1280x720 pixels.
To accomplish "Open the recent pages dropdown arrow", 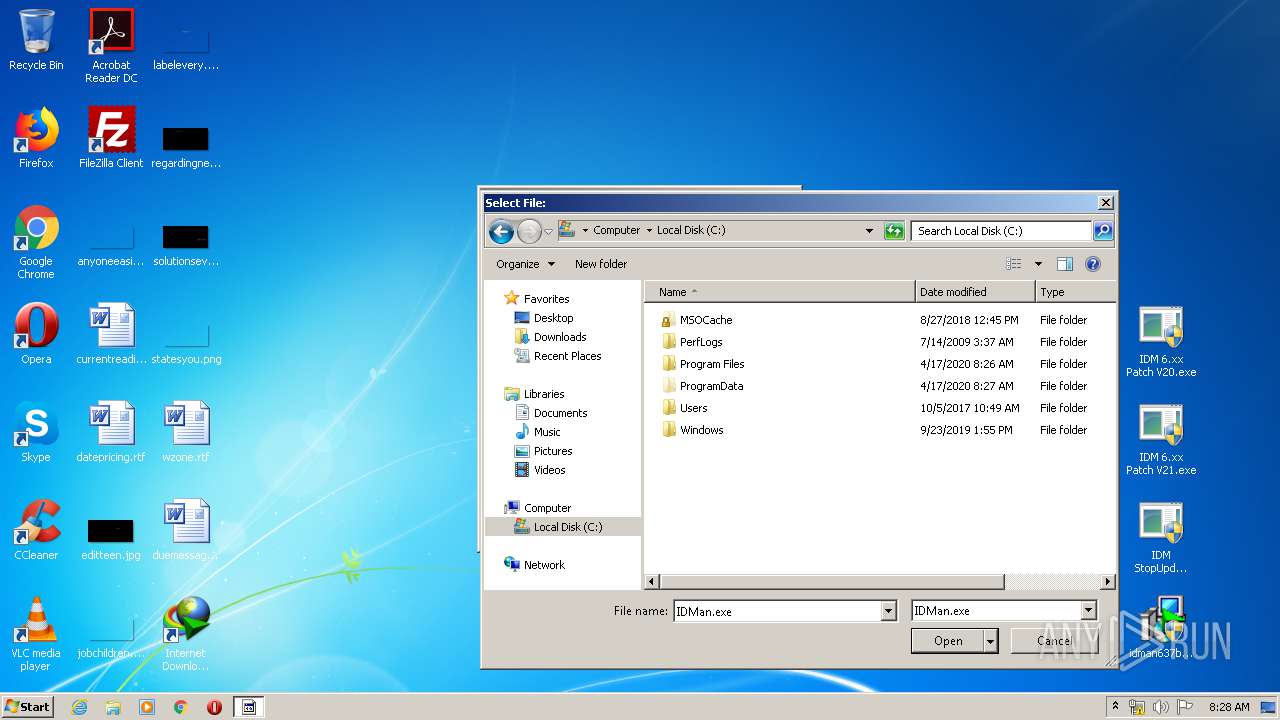I will [548, 232].
